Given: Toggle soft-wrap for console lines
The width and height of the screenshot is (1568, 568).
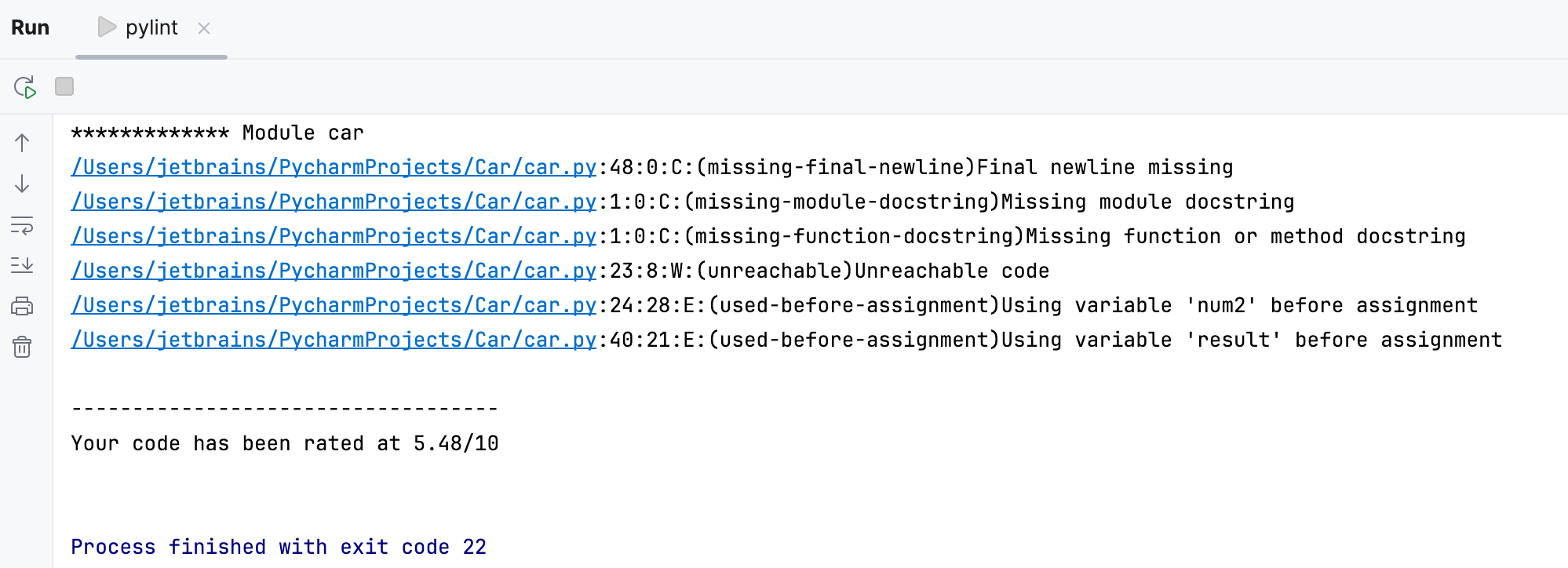Looking at the screenshot, I should coord(22,228).
